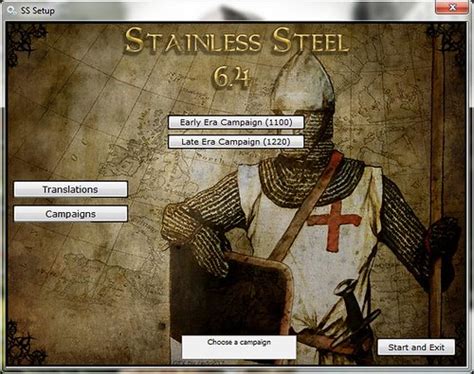The width and height of the screenshot is (474, 374).
Task: Close the SS Setup window
Action: [452, 7]
